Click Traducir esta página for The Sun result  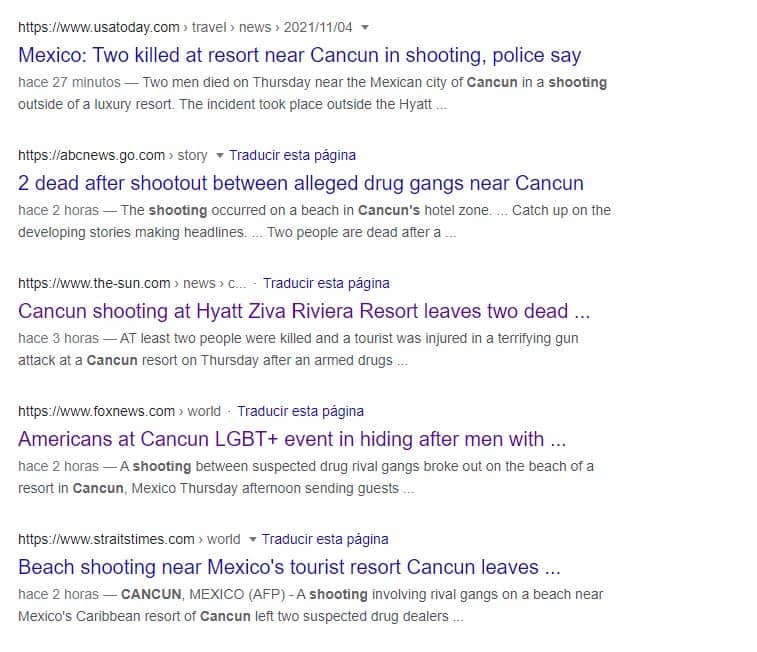tap(326, 283)
